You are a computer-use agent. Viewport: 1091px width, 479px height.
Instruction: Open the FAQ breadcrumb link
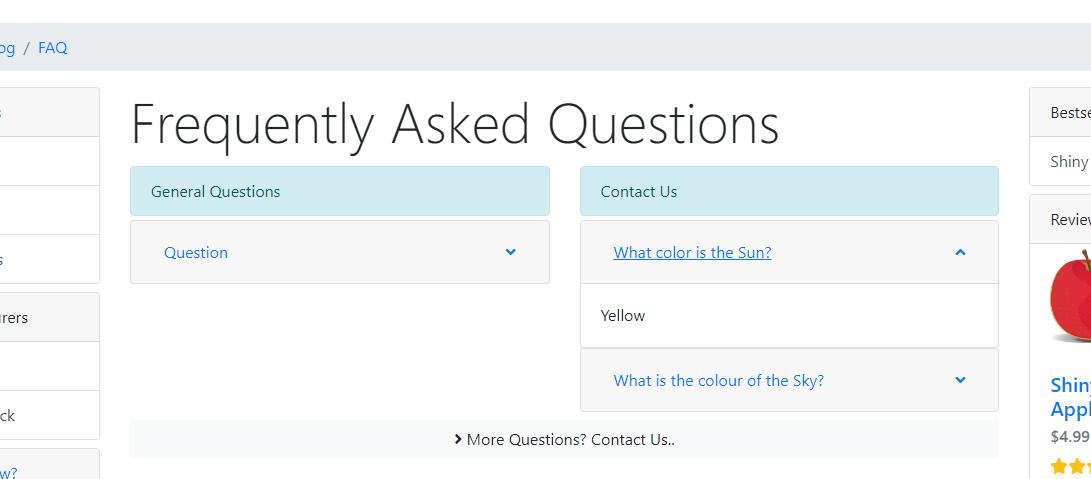click(53, 48)
